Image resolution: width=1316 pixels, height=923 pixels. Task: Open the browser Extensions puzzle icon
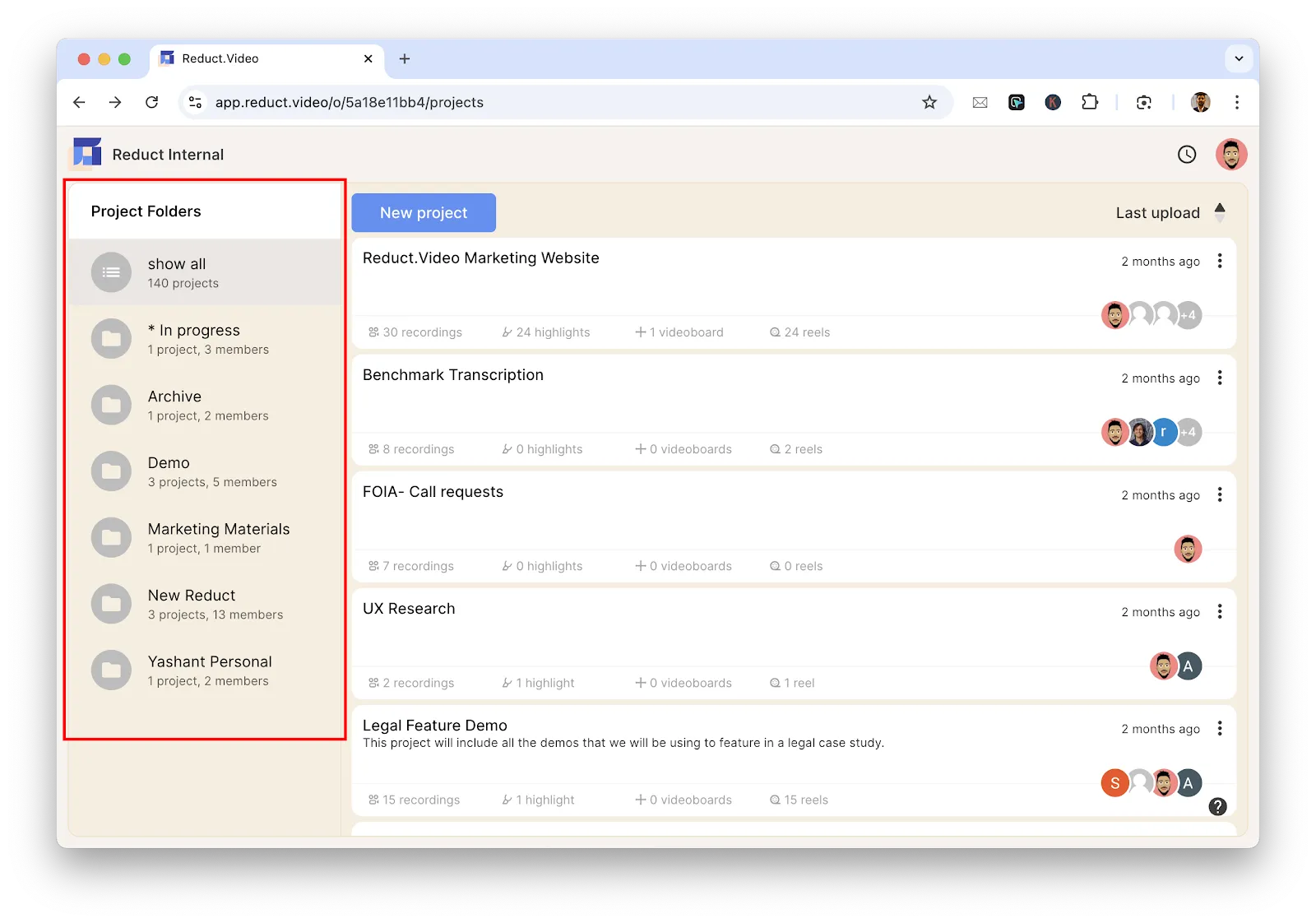(1090, 102)
